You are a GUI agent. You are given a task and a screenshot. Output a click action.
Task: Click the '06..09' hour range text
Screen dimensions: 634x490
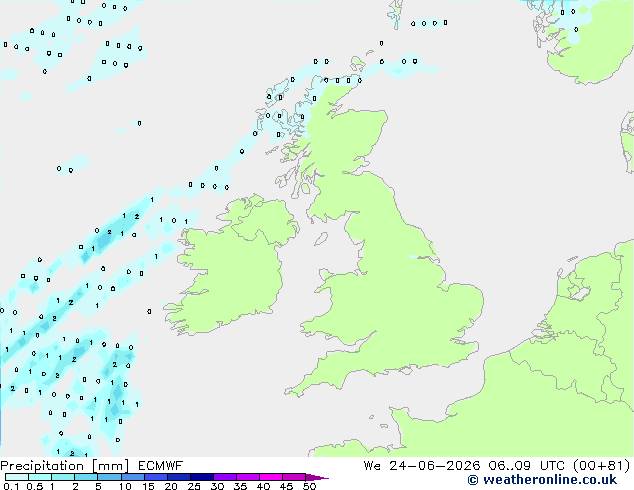509,466
